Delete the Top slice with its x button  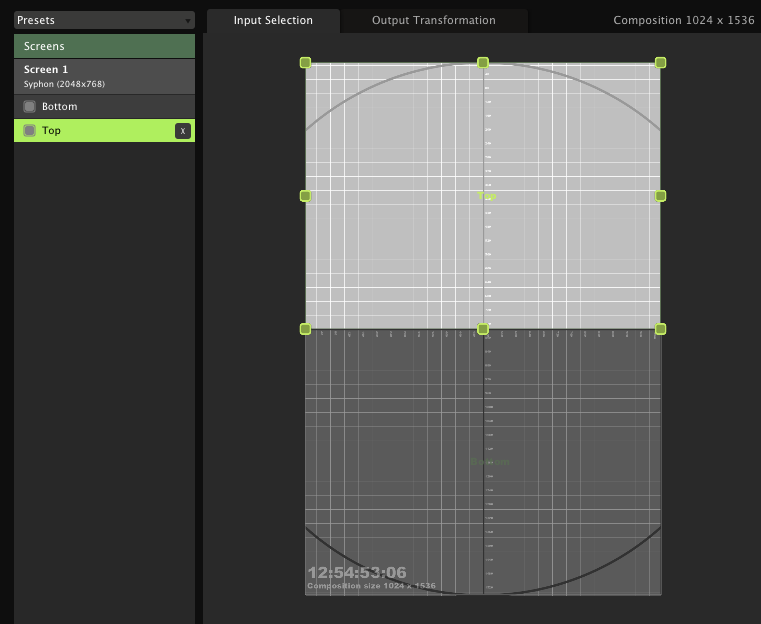pos(182,131)
